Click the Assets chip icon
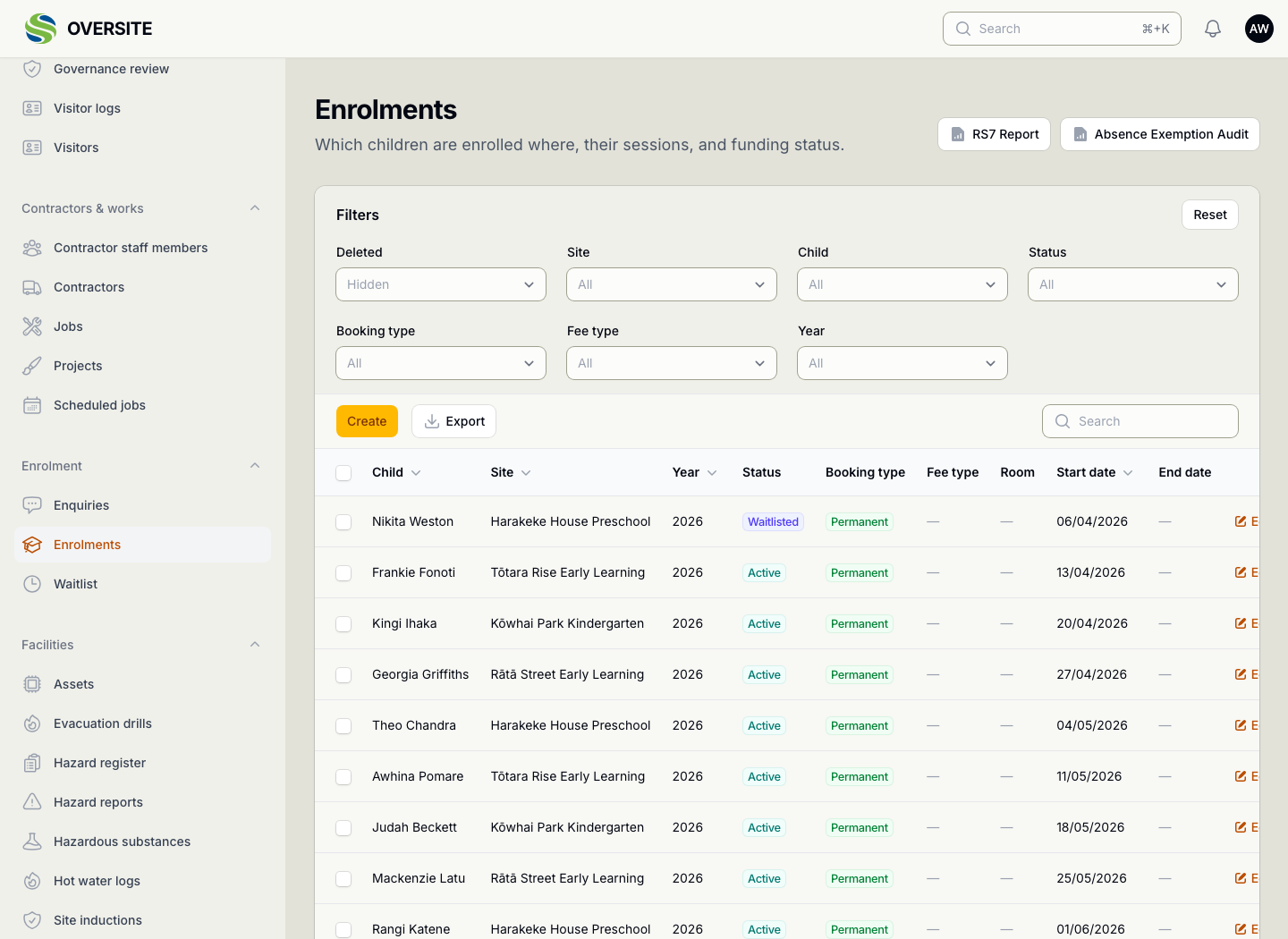The image size is (1288, 939). 32,684
